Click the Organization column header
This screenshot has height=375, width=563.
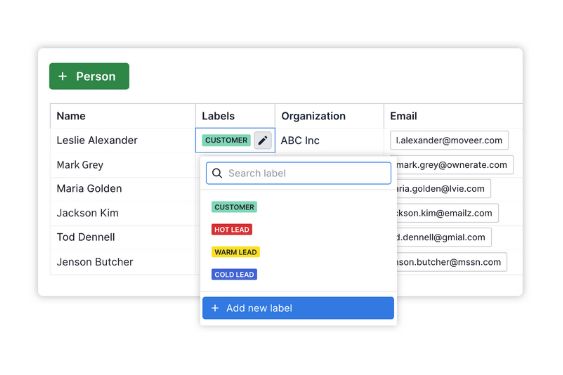(313, 116)
